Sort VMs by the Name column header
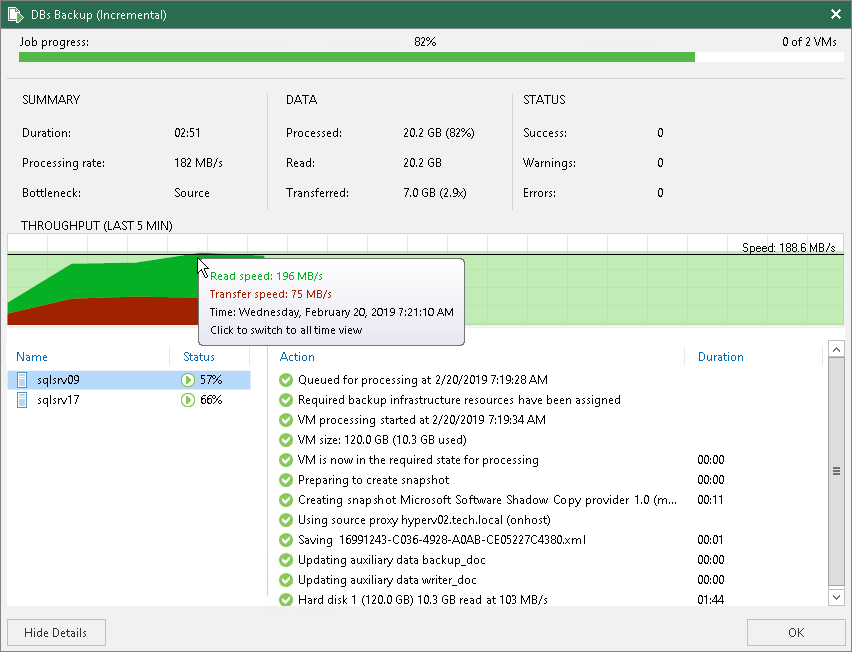 tap(31, 357)
